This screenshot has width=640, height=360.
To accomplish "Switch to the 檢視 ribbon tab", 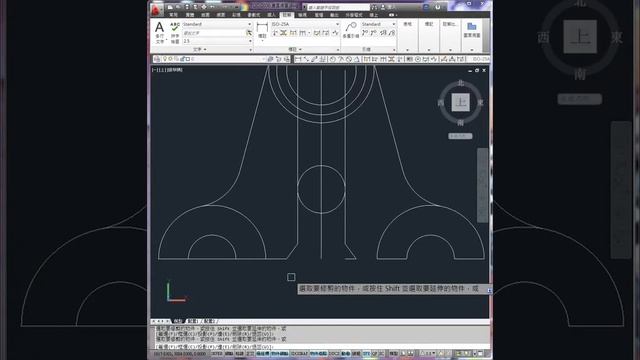I will [302, 15].
